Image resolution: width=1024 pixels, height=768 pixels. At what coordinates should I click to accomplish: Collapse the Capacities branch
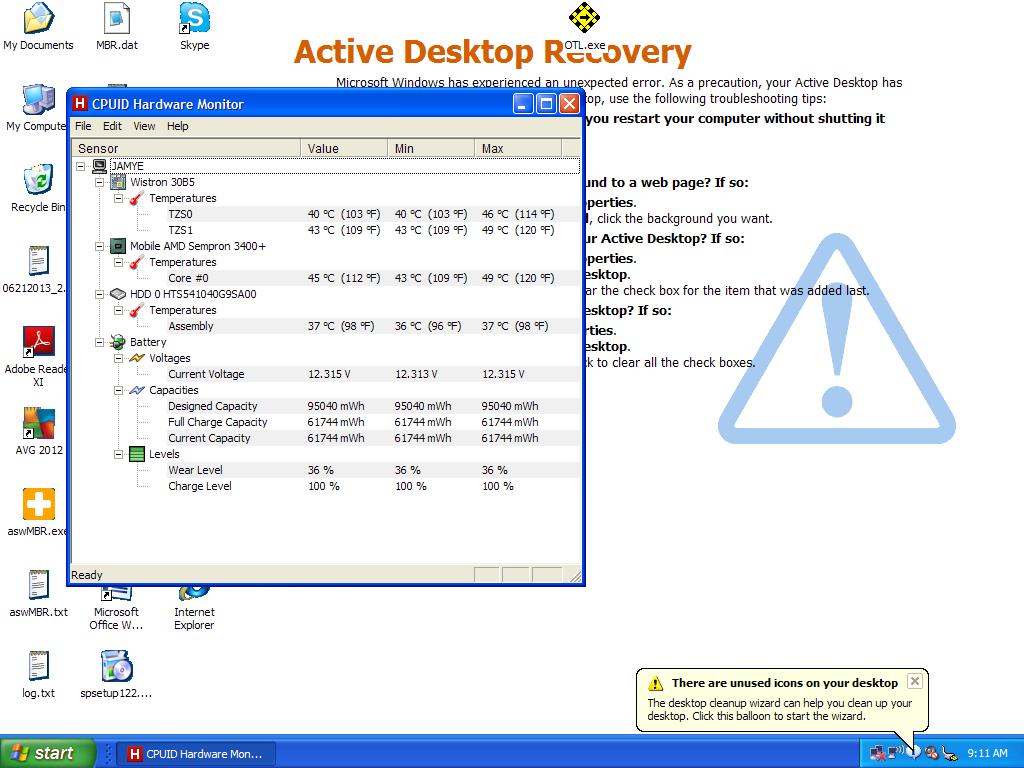tap(118, 391)
